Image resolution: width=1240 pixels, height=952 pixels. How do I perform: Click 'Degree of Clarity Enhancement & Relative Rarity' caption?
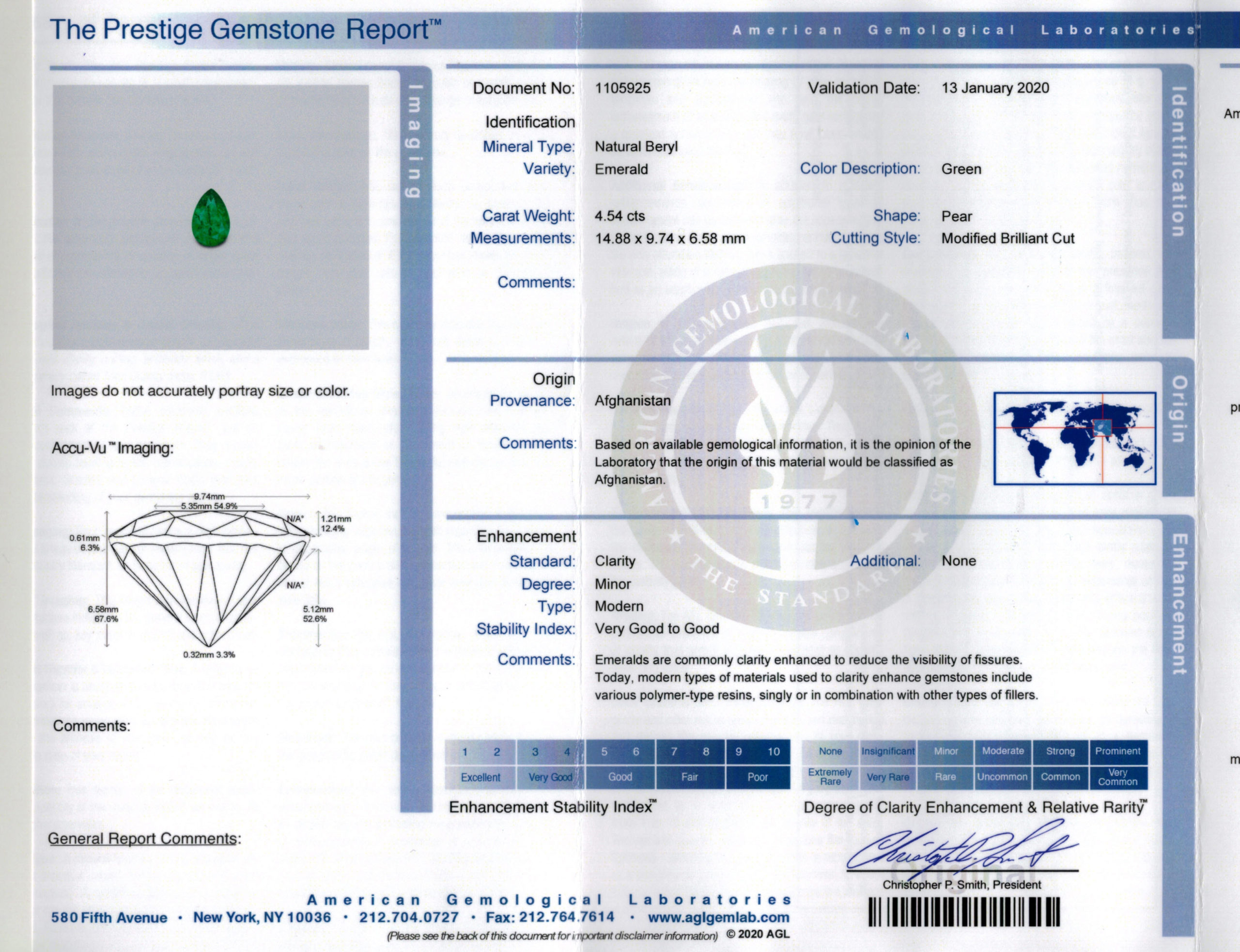[x=976, y=808]
